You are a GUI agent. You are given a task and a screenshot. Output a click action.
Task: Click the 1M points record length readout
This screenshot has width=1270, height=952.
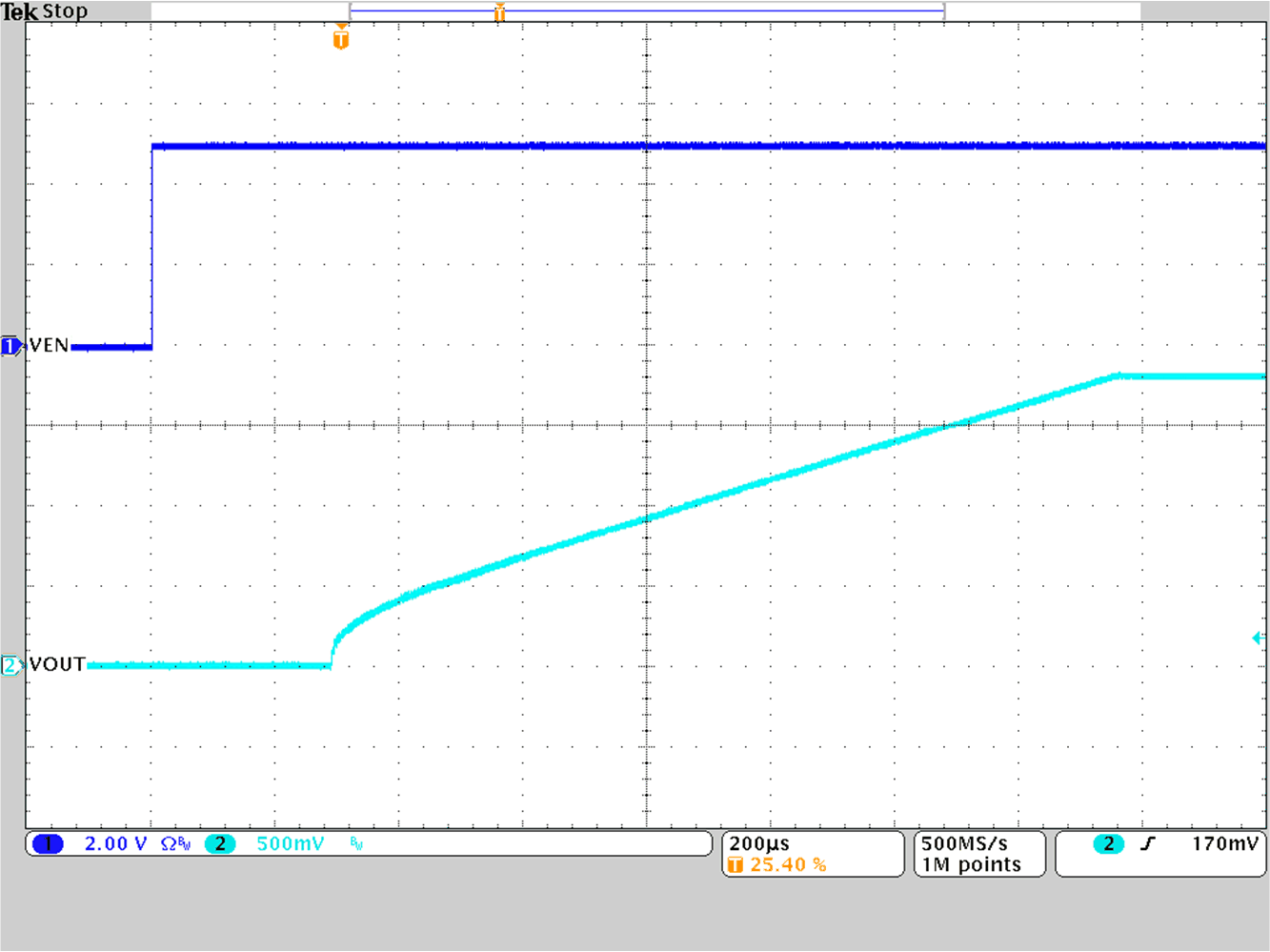coord(970,864)
